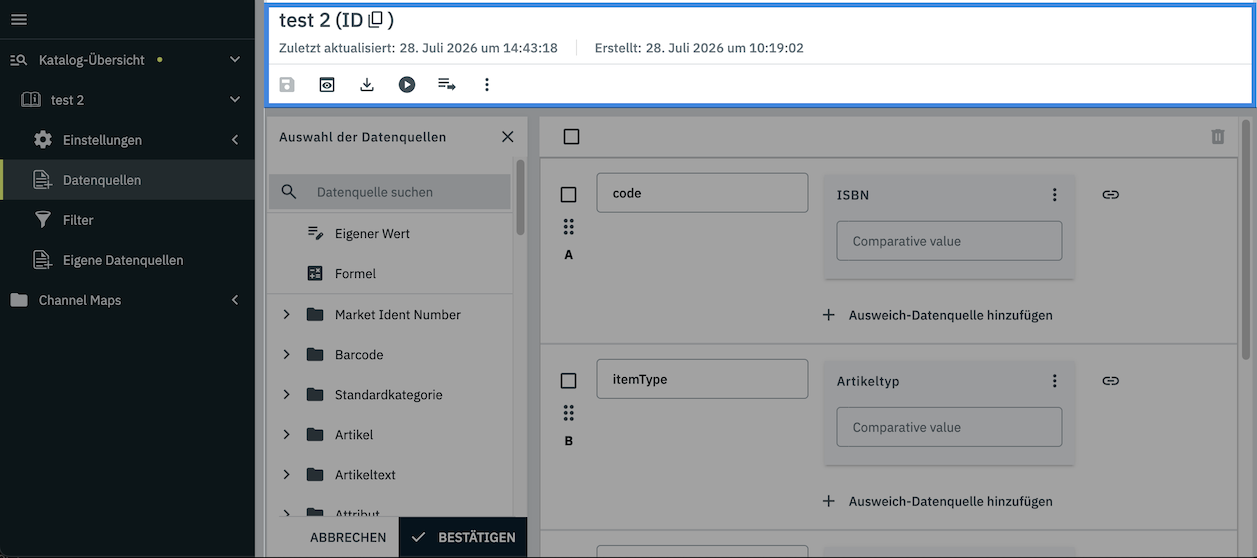The image size is (1257, 558).
Task: Grab the drag handle for row B
Action: click(569, 413)
